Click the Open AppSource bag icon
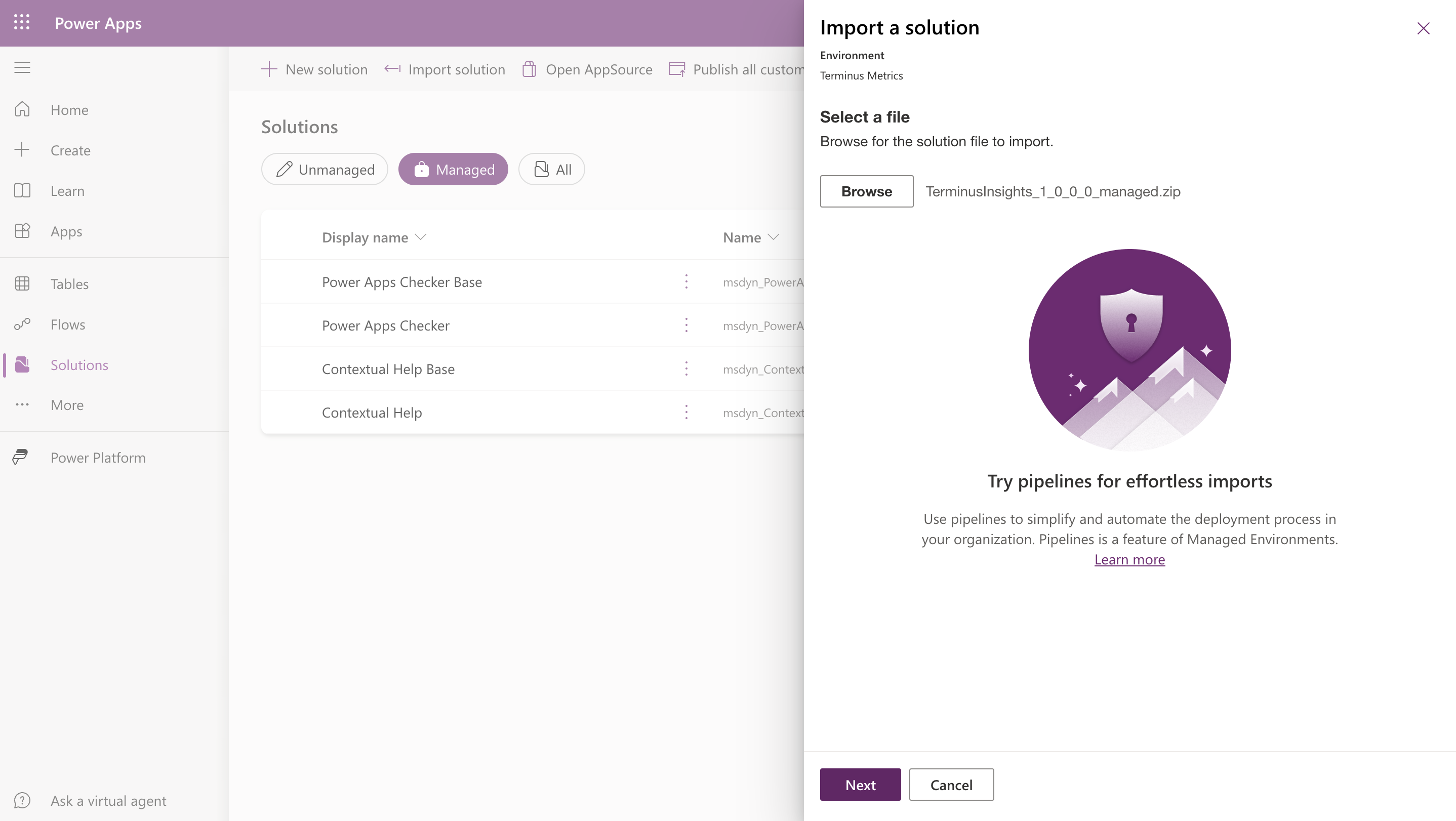Screen dimensions: 1456x821 (529, 69)
